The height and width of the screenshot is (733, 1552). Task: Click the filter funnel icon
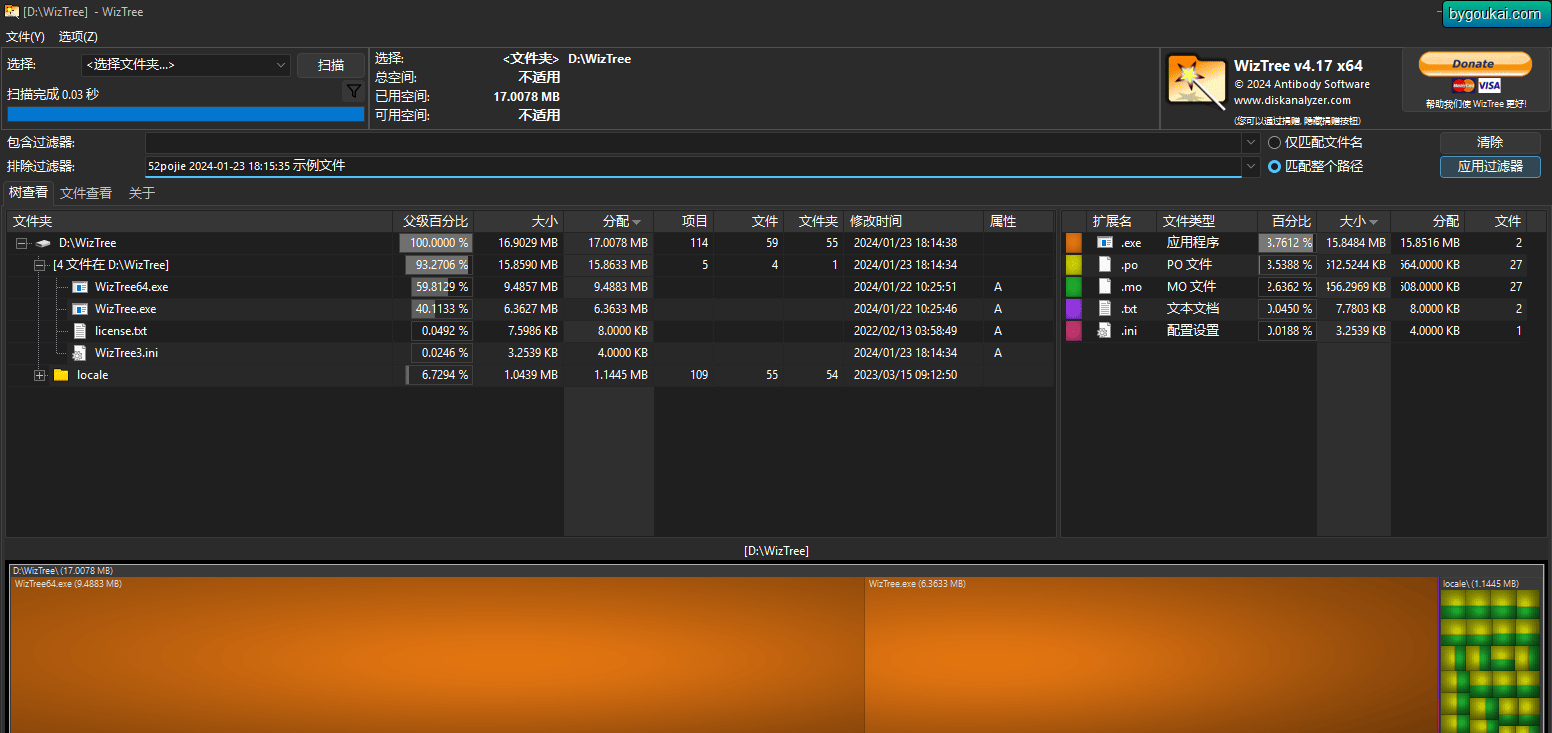click(353, 91)
